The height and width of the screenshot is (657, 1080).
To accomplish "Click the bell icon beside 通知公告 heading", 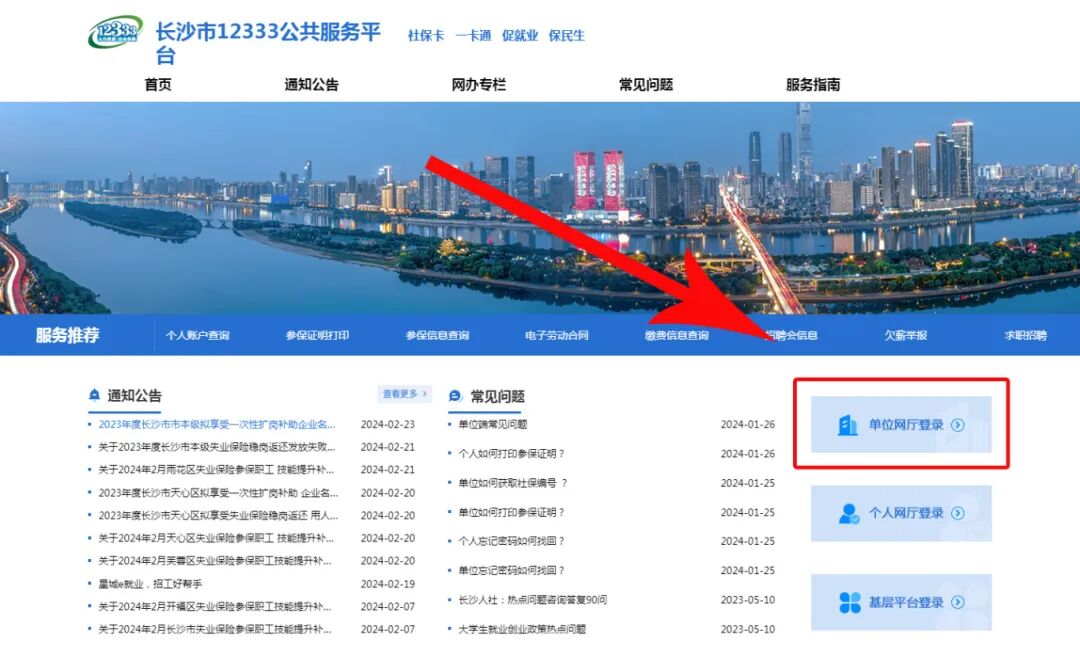I will click(x=93, y=395).
